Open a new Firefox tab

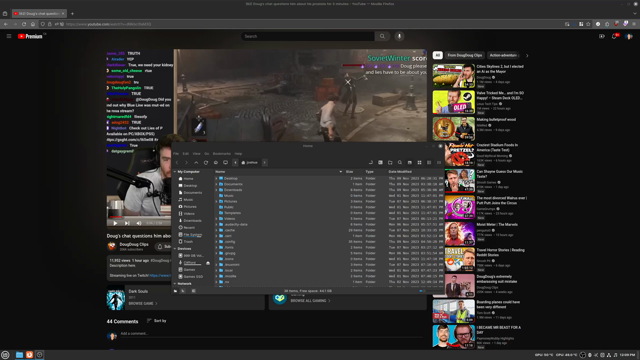tap(72, 13)
